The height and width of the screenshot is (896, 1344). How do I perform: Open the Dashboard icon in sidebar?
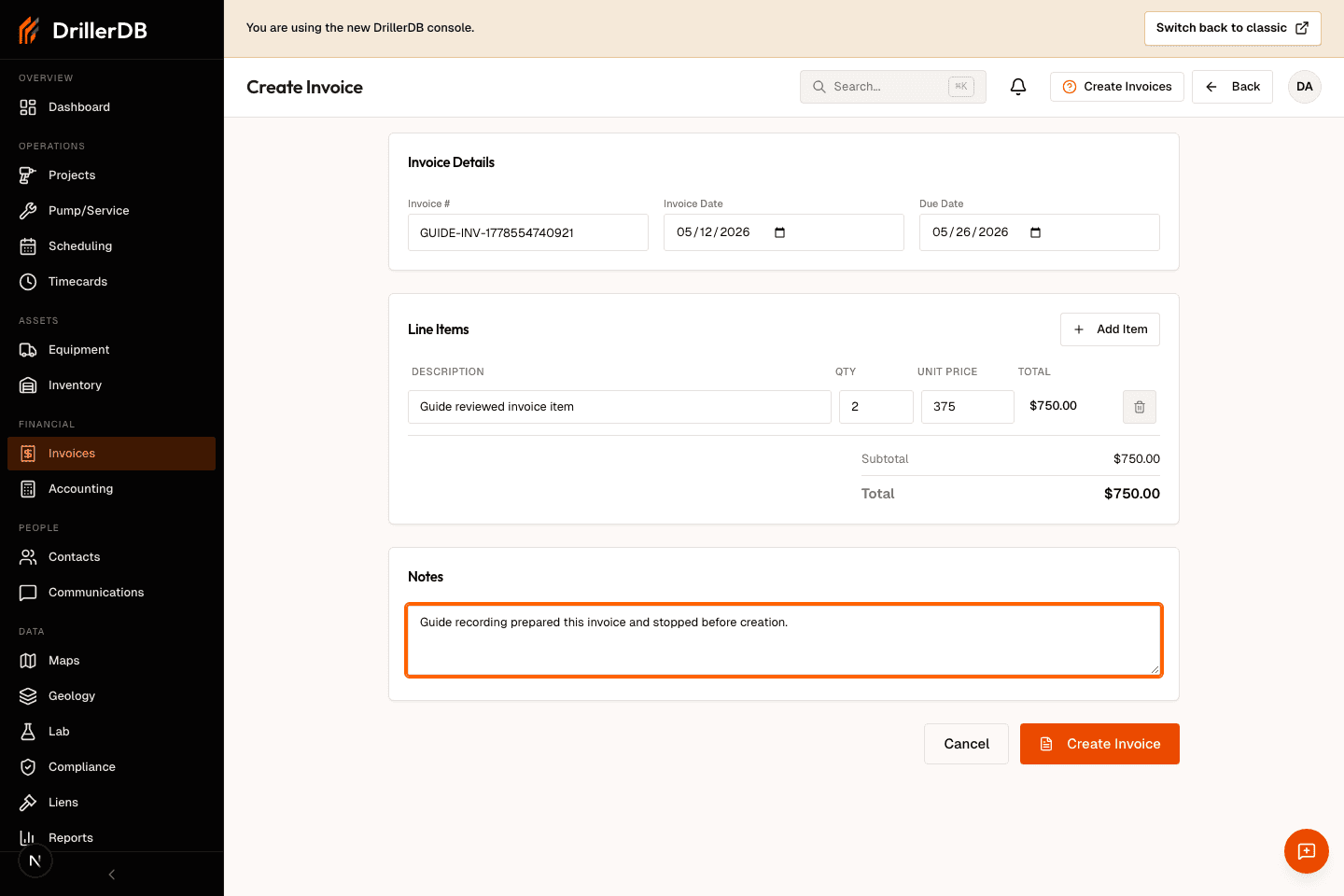28,107
